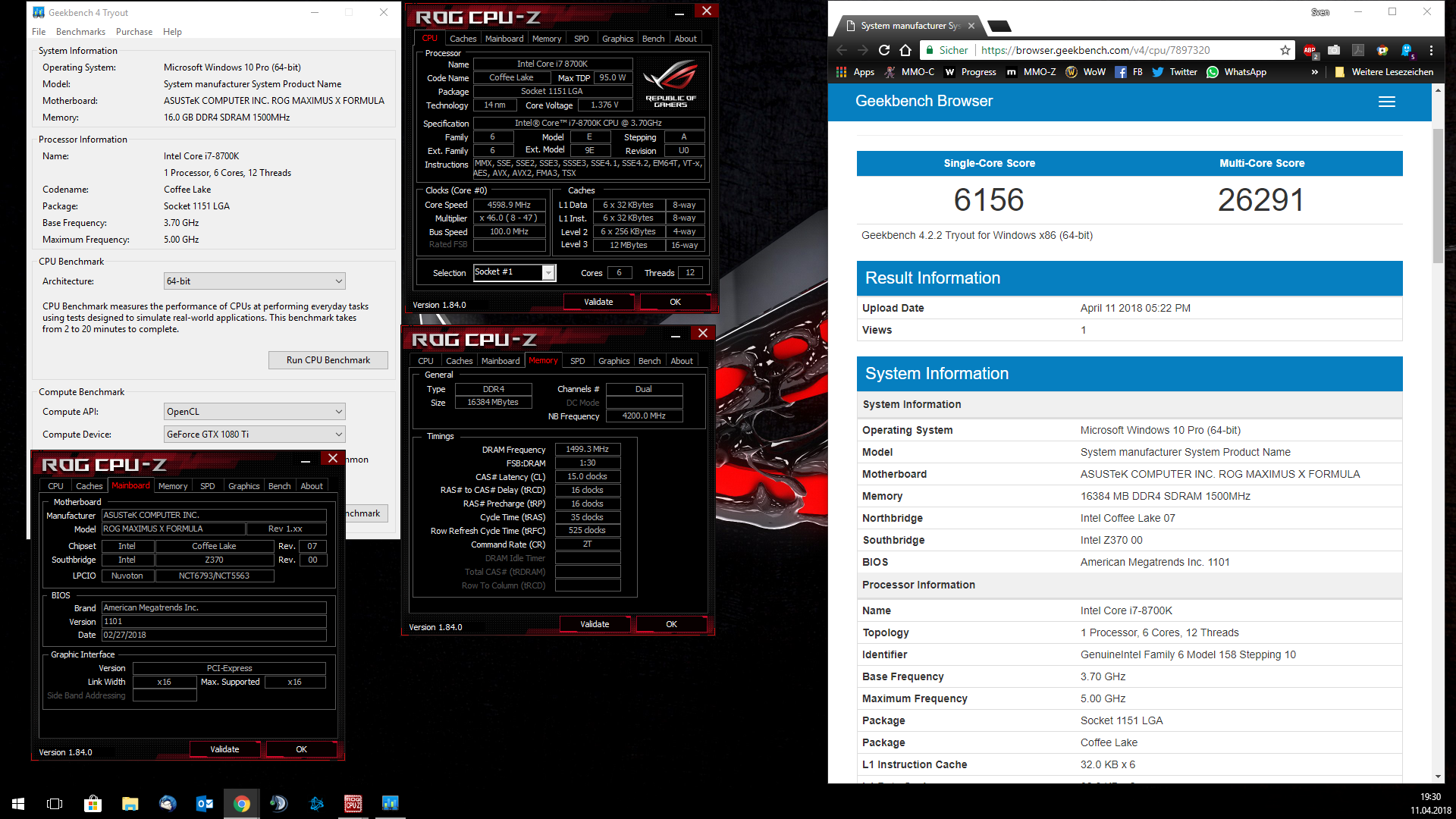Click the Chrome address bar URL
The width and height of the screenshot is (1456, 819).
coord(1095,50)
